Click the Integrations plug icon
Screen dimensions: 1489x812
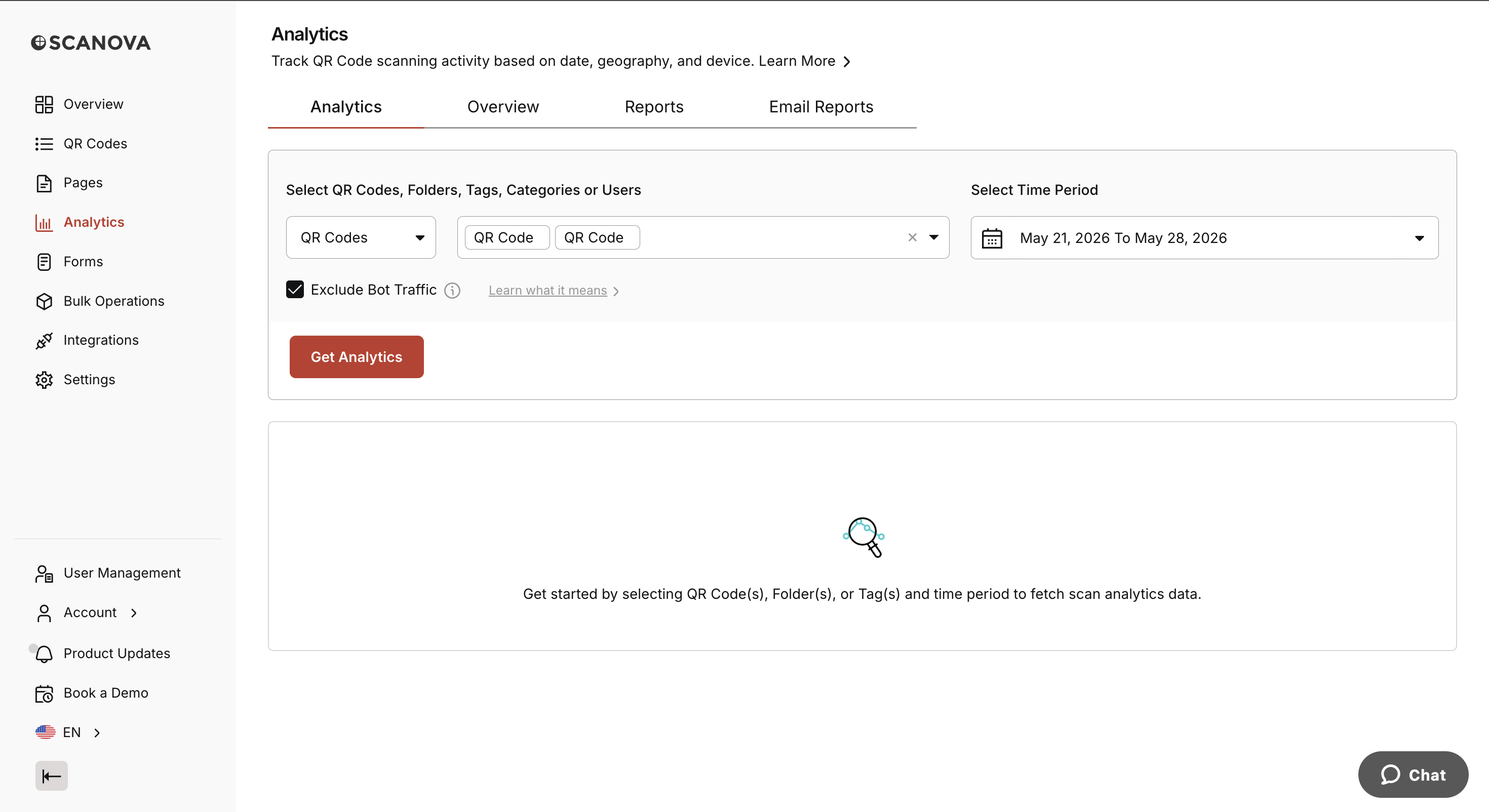coord(44,340)
